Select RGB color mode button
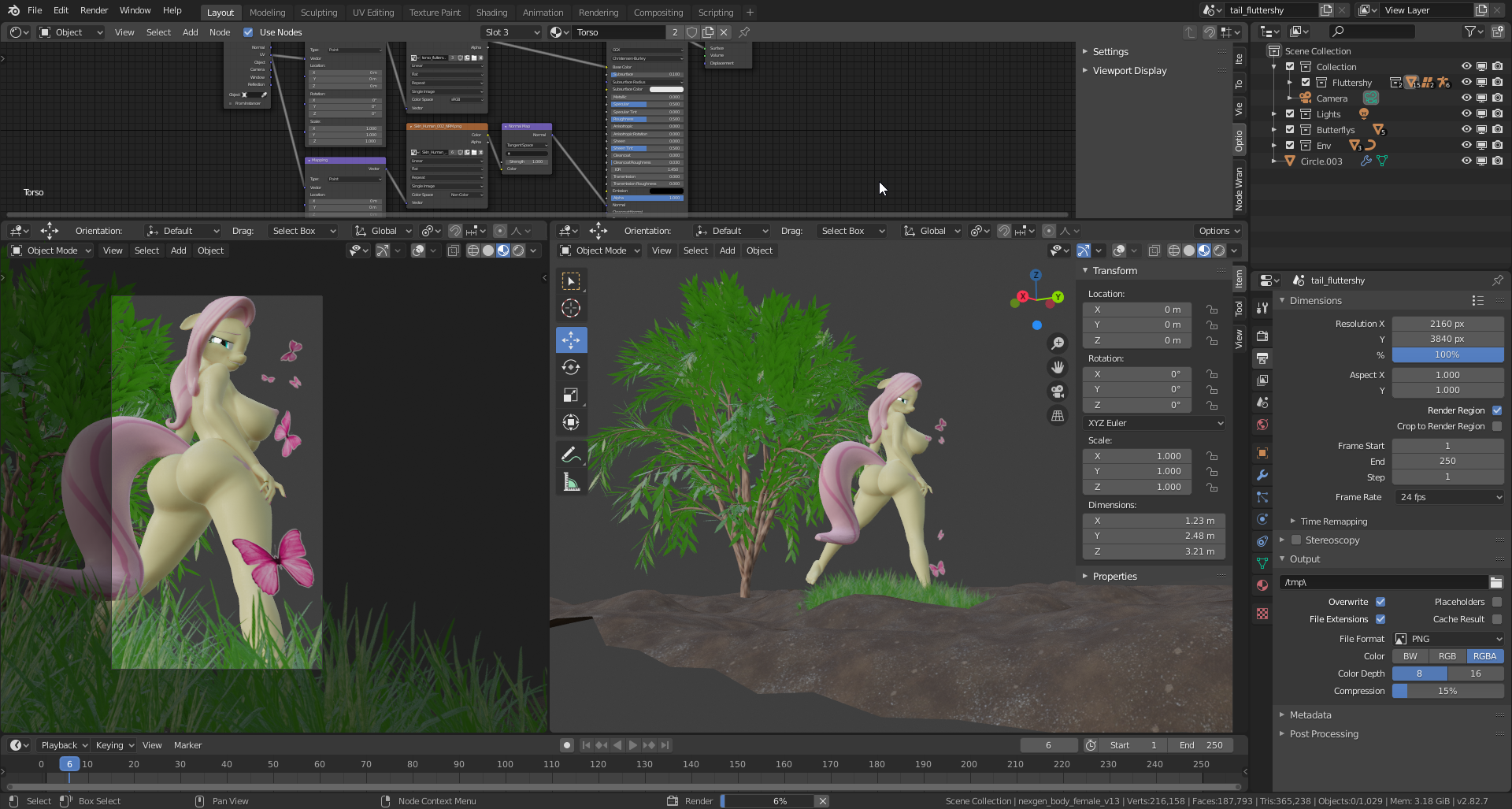 click(x=1447, y=656)
